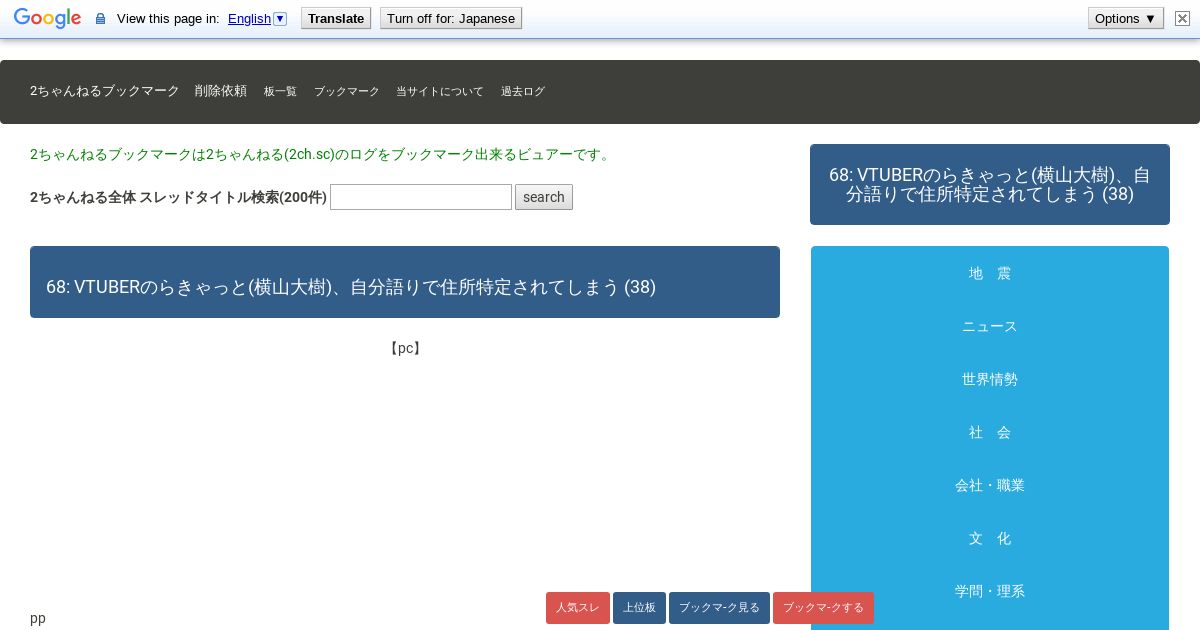Click the pp text at bottom left
The height and width of the screenshot is (630, 1200).
coord(38,618)
